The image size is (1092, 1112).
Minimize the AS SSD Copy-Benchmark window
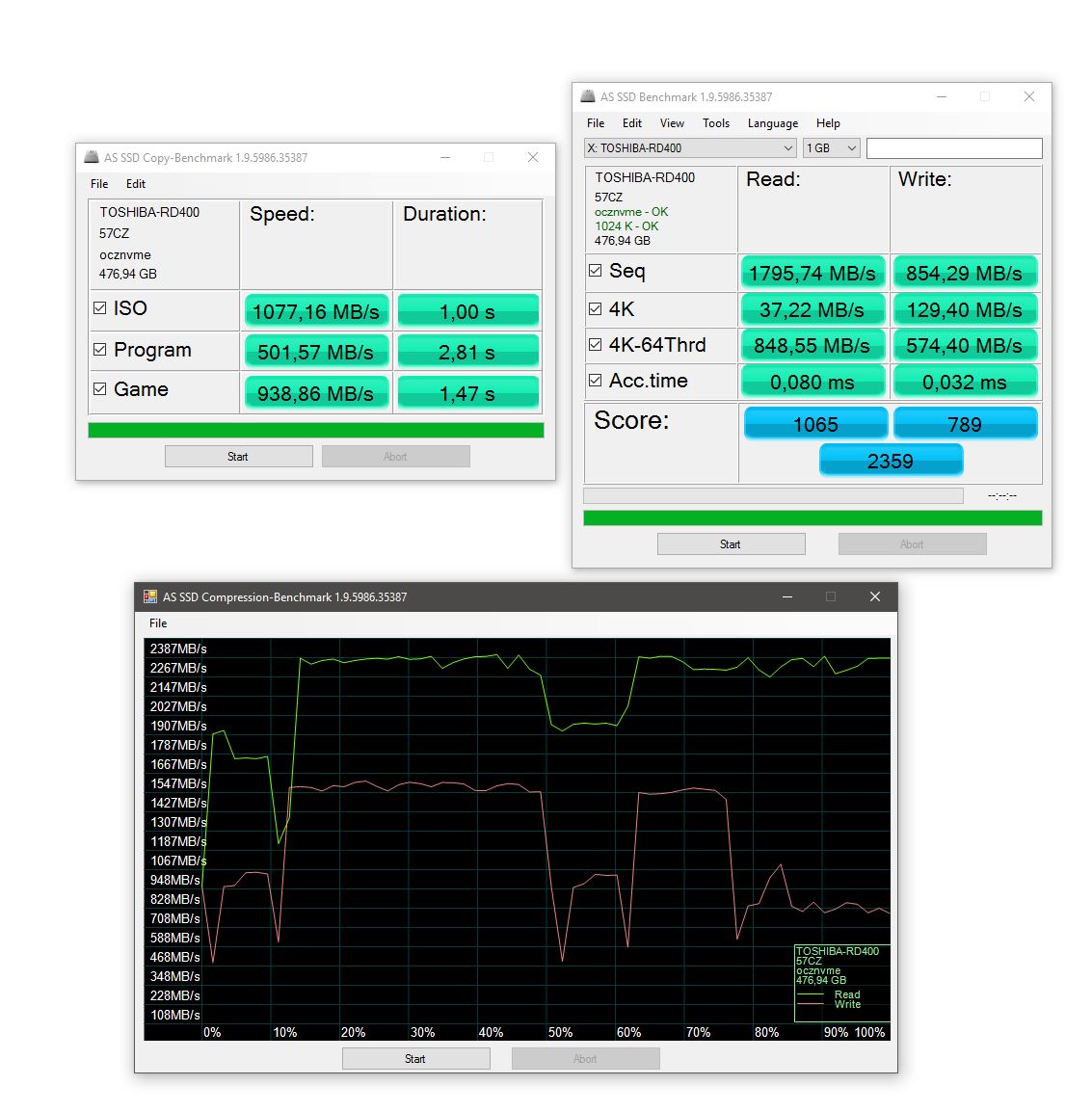point(445,157)
